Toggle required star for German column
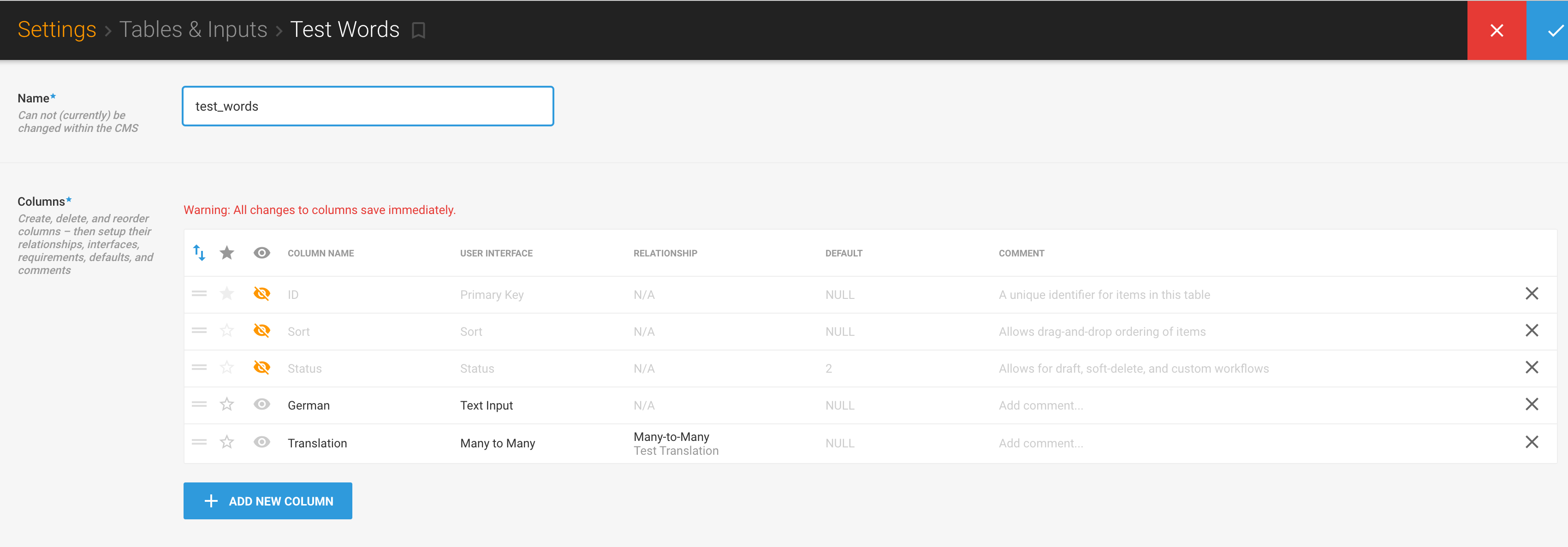The height and width of the screenshot is (547, 1568). coord(227,404)
